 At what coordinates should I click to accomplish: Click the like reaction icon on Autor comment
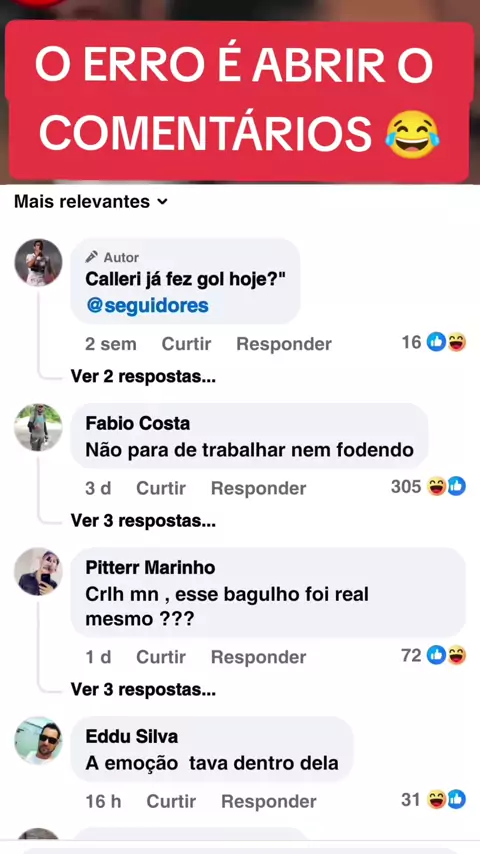pos(436,343)
